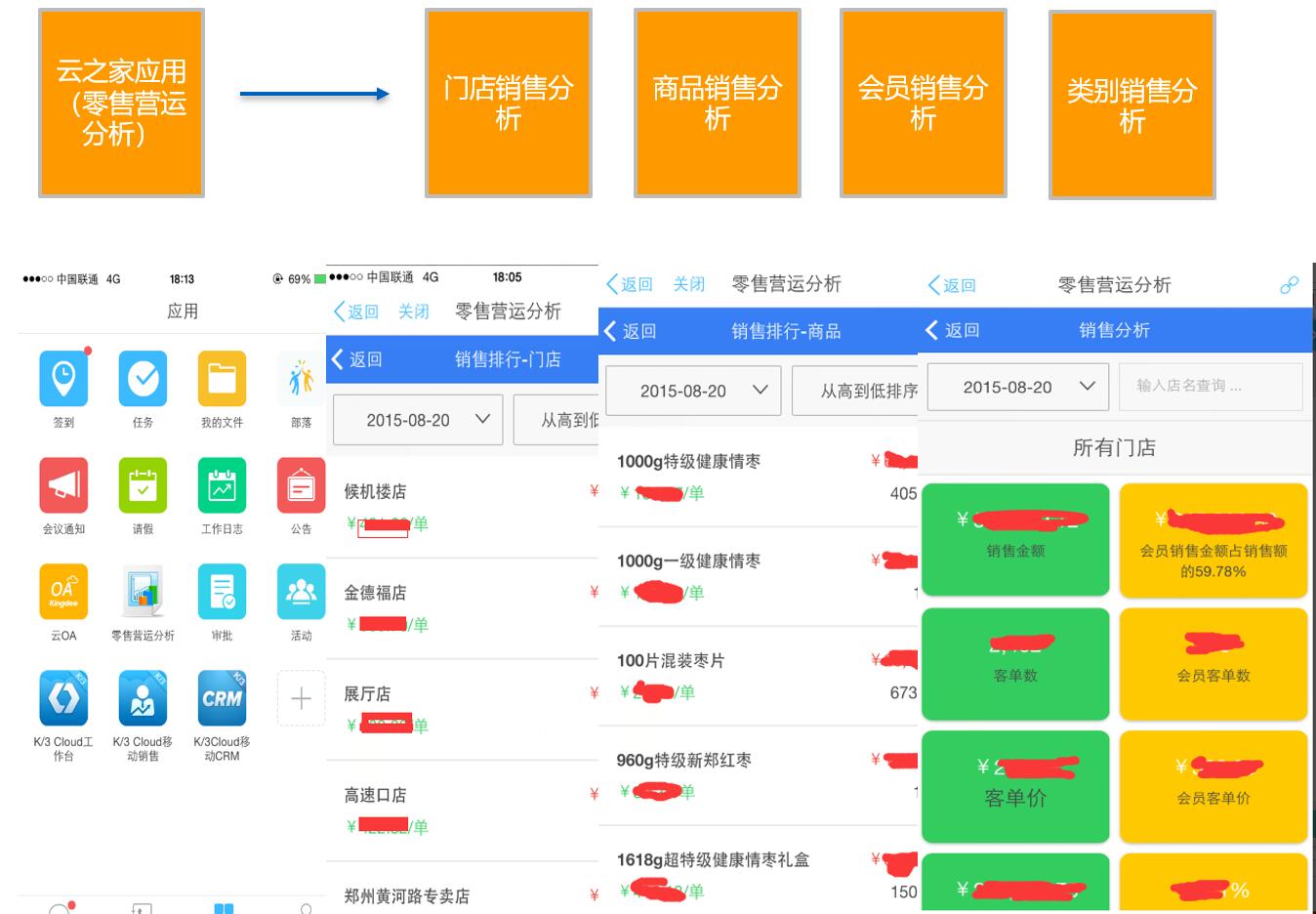Viewport: 1316px width, 914px height.
Task: Open date dropdown on 销售排行-门店 screen
Action: tap(418, 420)
